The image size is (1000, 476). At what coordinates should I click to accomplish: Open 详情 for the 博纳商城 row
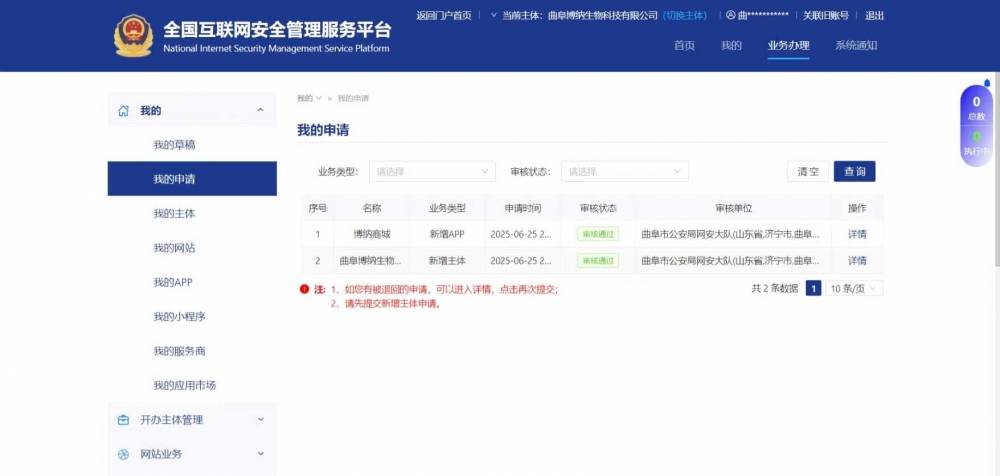857,234
